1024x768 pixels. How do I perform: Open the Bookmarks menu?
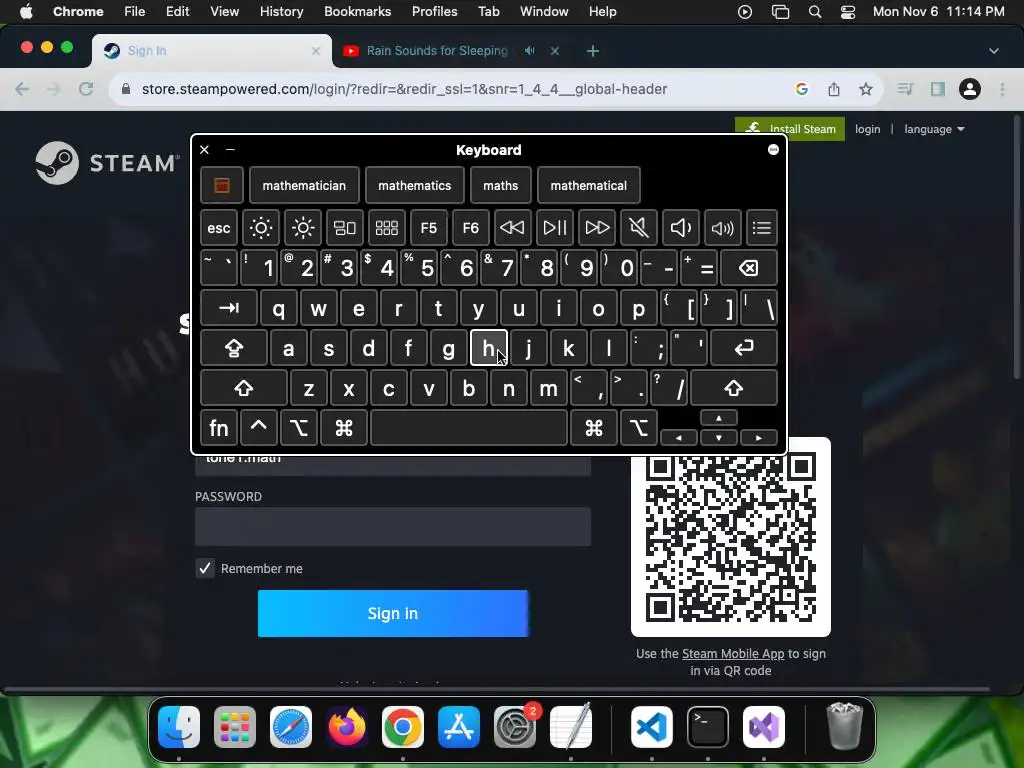point(357,12)
